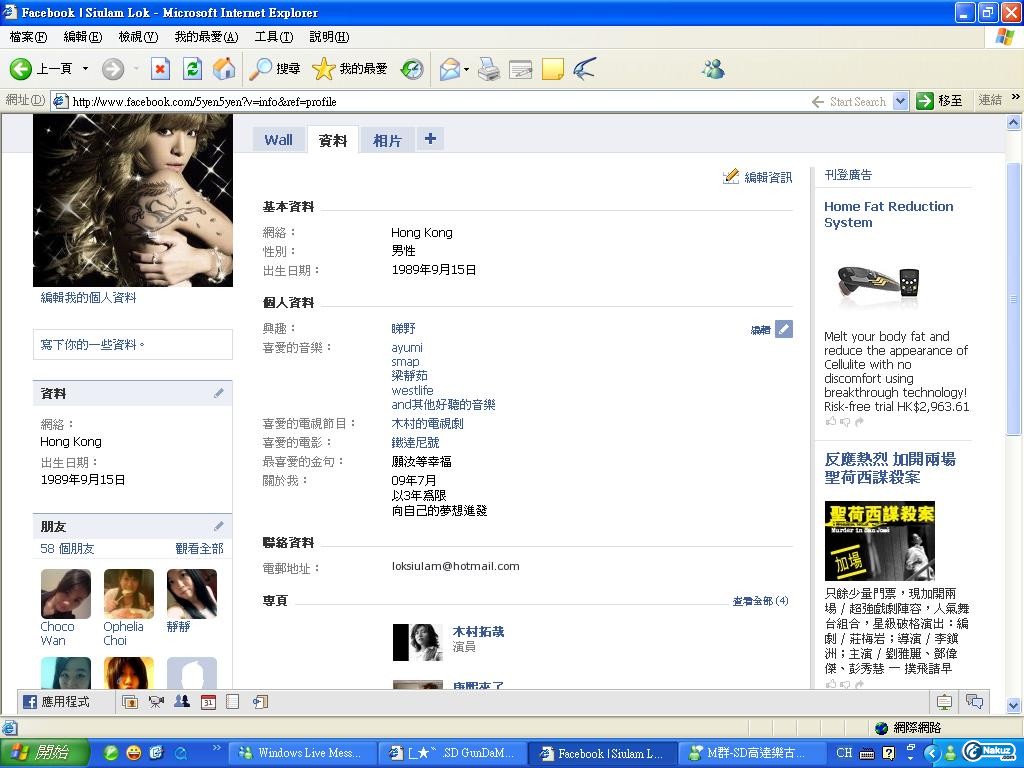Open the Facebook chat bubbles icon
This screenshot has height=768, width=1024.
coord(974,703)
